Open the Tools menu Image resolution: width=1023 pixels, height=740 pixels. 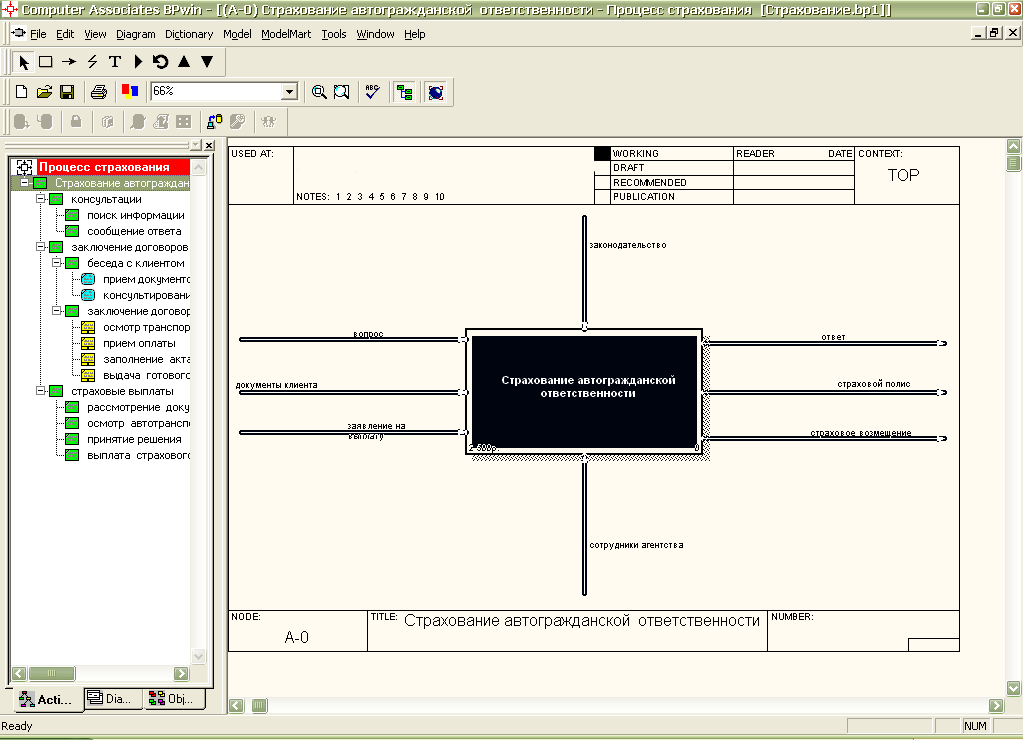[333, 34]
